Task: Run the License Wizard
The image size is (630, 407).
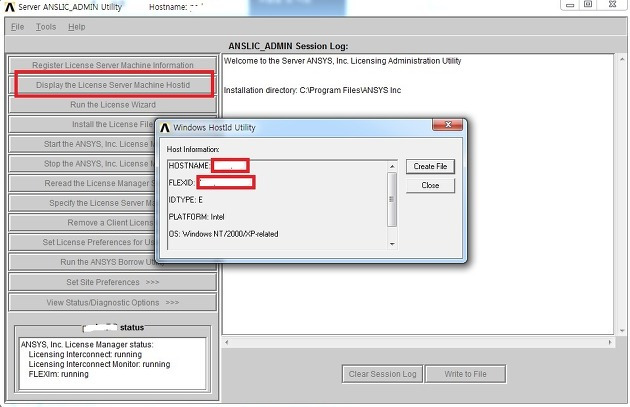Action: [x=112, y=104]
